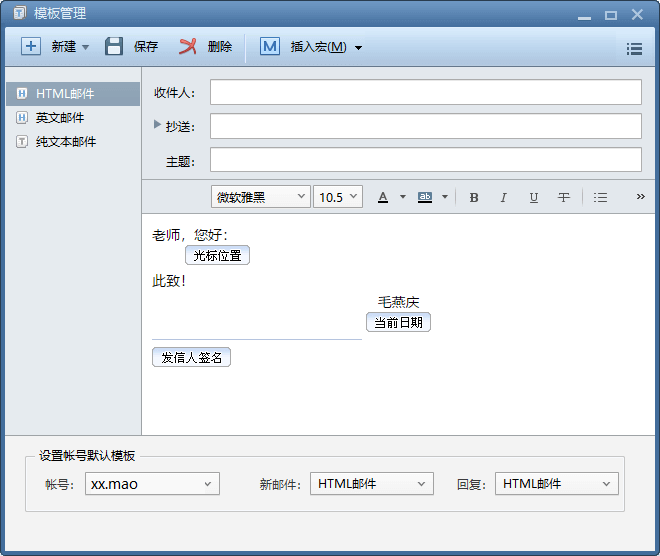Expand the 抄送 (CC) disclosure triangle
The height and width of the screenshot is (556, 660).
coord(157,125)
